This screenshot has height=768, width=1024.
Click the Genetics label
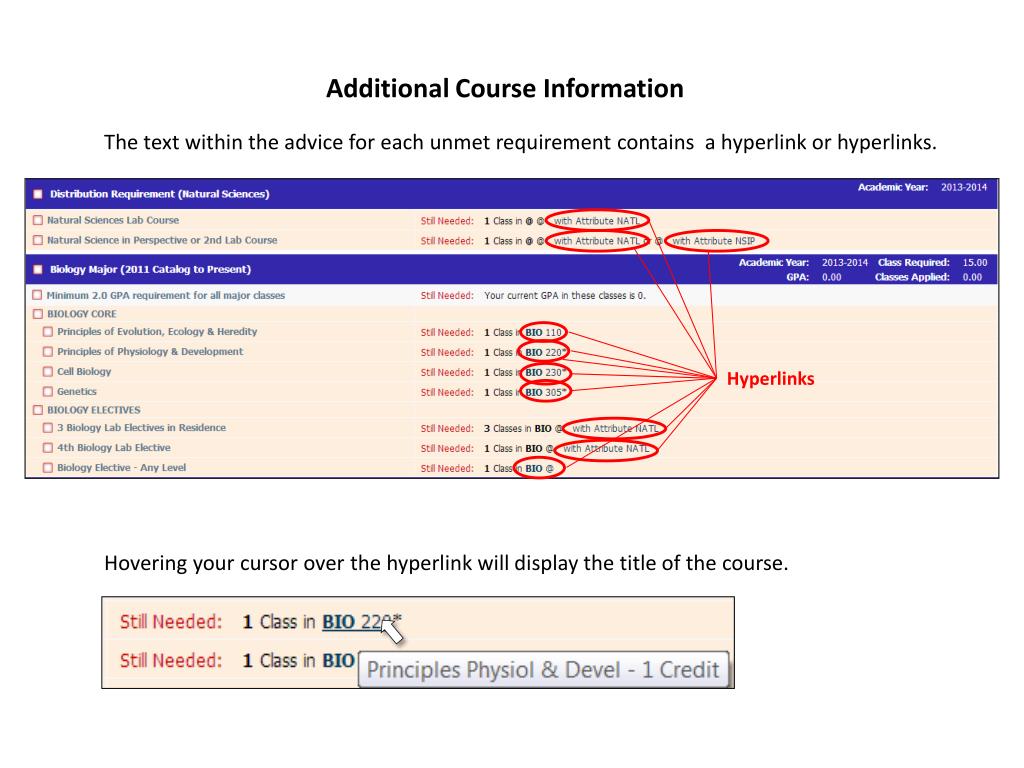click(77, 392)
